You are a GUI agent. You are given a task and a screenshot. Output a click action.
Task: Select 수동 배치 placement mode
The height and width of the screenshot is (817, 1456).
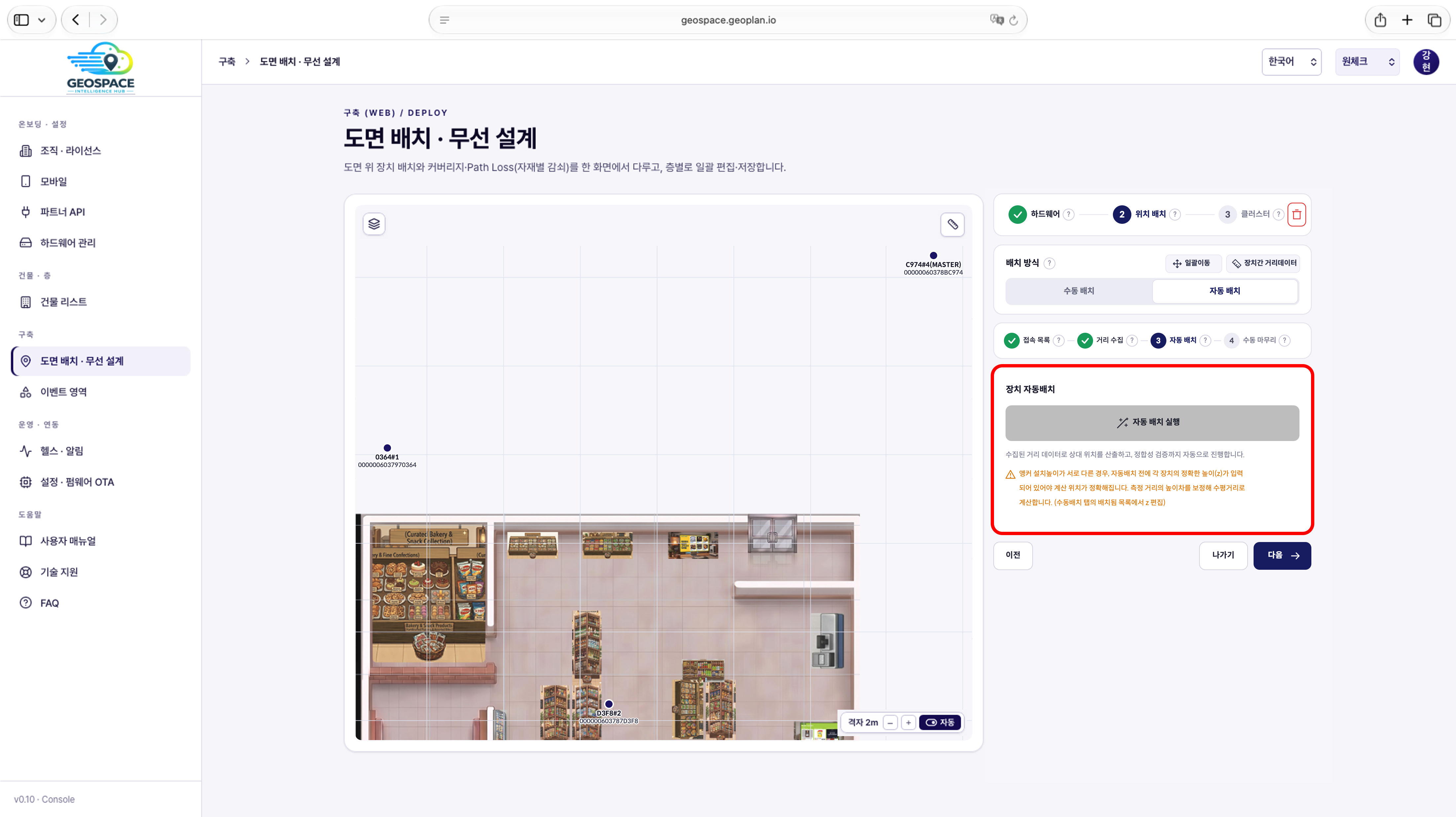click(x=1079, y=291)
